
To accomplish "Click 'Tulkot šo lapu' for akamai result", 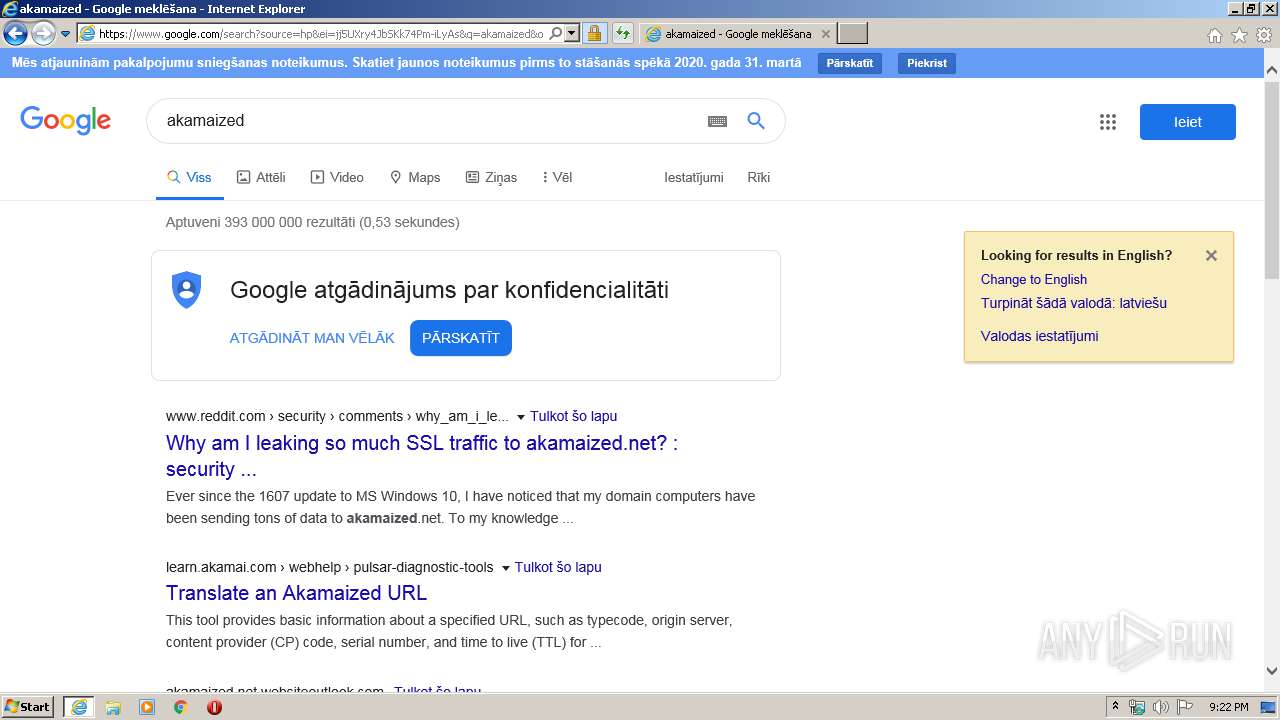I will [558, 567].
